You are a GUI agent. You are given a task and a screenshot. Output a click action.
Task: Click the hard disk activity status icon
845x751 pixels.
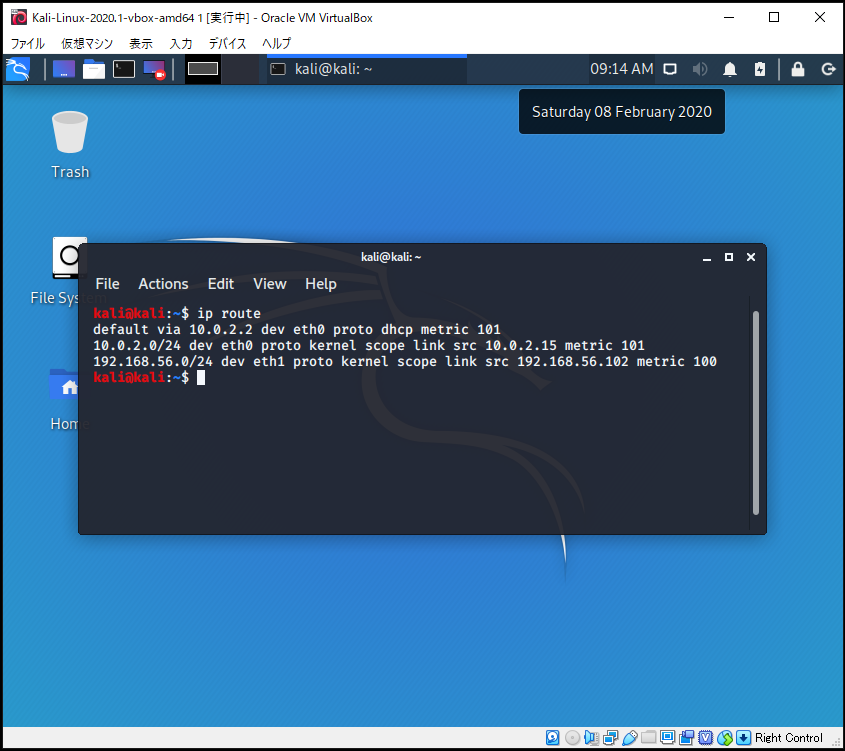click(552, 738)
